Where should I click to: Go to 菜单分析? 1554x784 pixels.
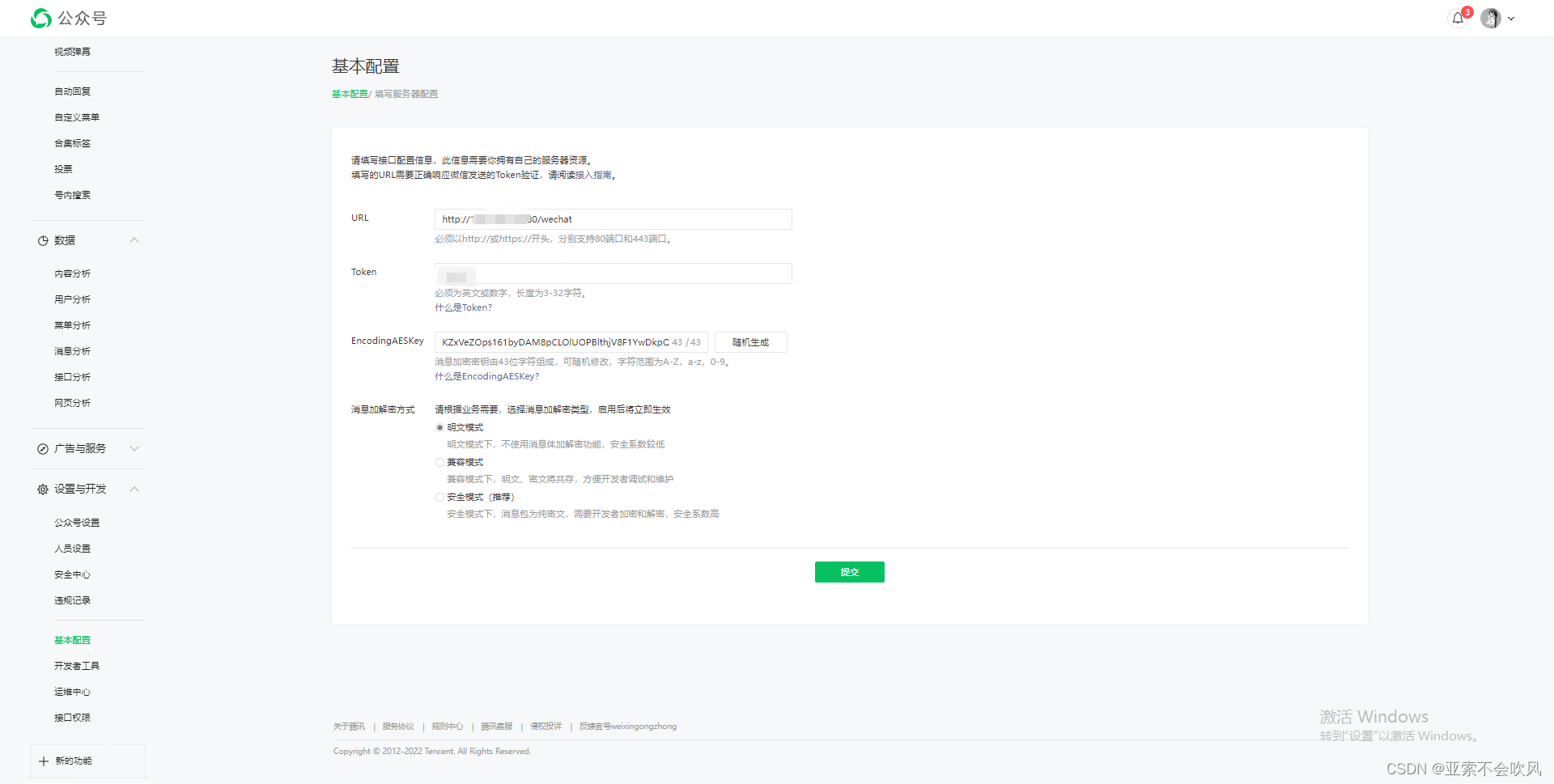coord(72,325)
